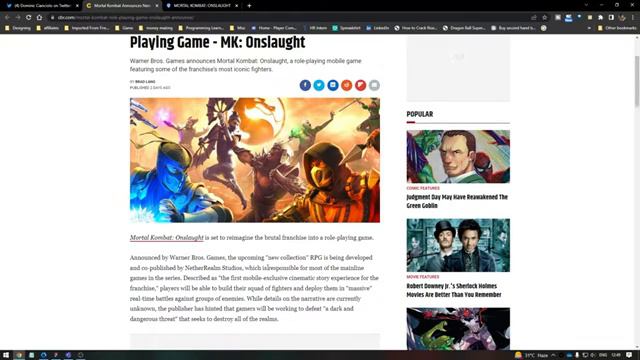Screen dimensions: 640x360
Task: Share article on Flipboard
Action: (360, 85)
